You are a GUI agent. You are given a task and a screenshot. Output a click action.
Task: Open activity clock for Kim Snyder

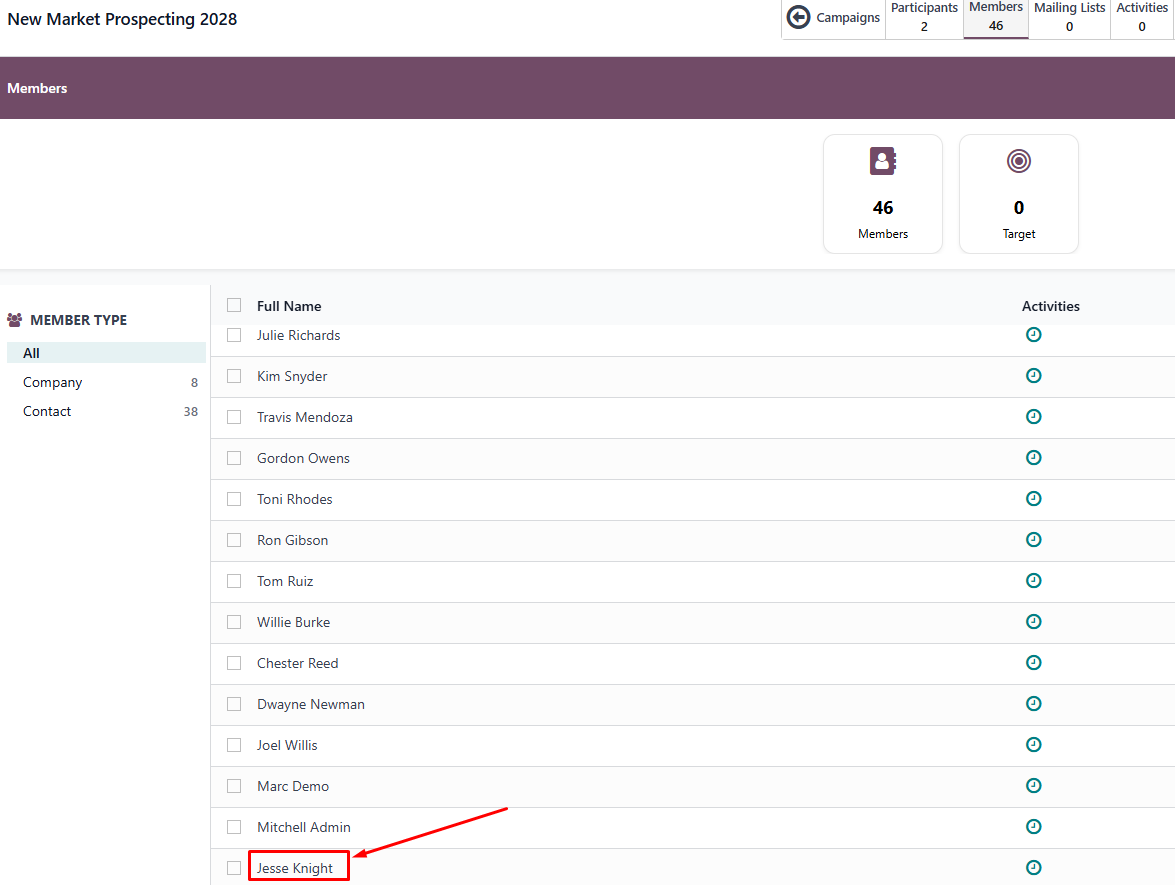coord(1034,376)
